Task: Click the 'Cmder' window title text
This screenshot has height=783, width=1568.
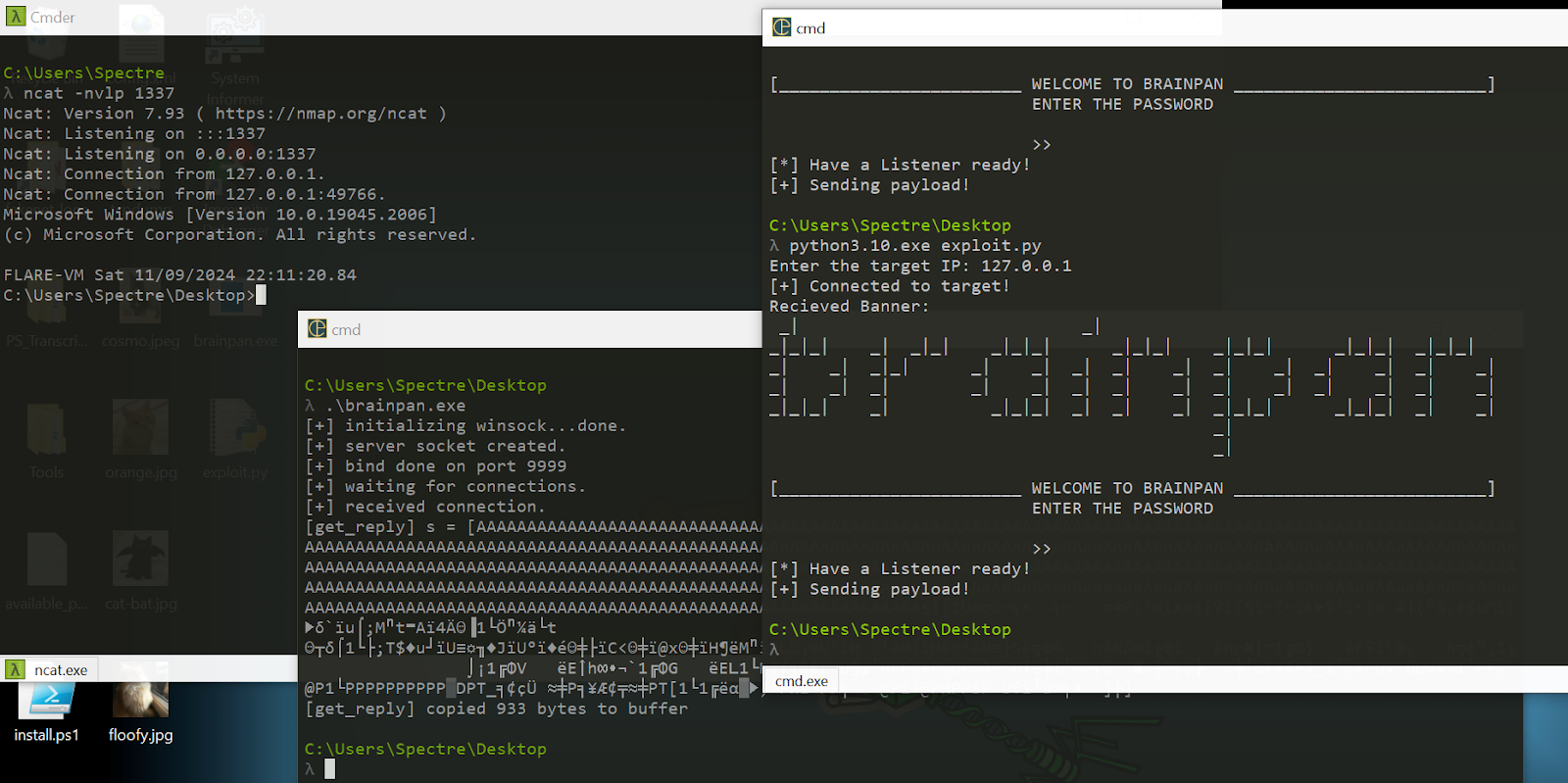Action: click(x=53, y=17)
